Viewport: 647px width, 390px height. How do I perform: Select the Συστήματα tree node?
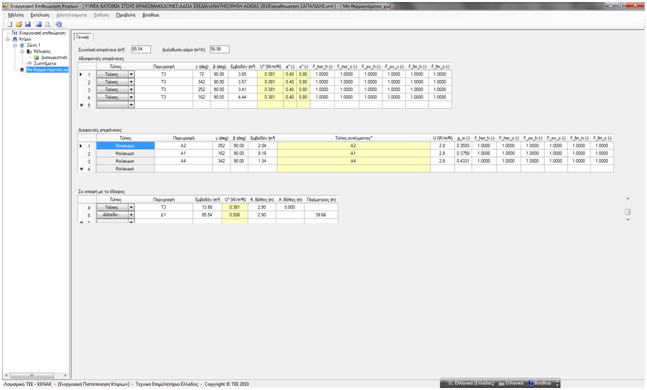pos(45,64)
